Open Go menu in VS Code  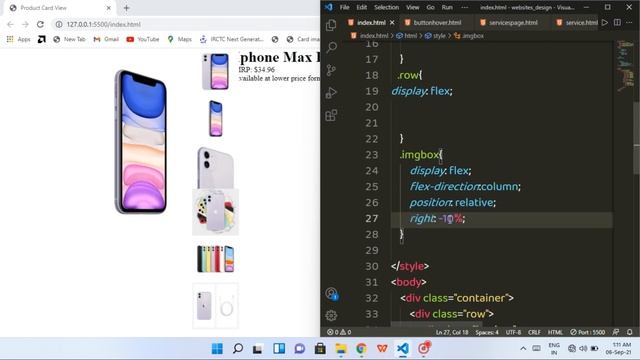point(431,7)
